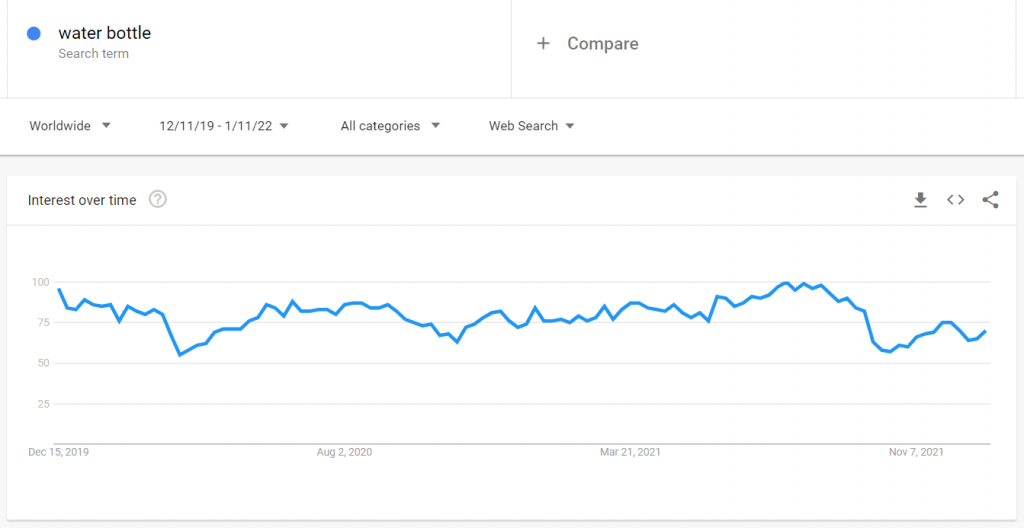Click the Search term label under water bottle
This screenshot has height=528, width=1024.
click(93, 54)
